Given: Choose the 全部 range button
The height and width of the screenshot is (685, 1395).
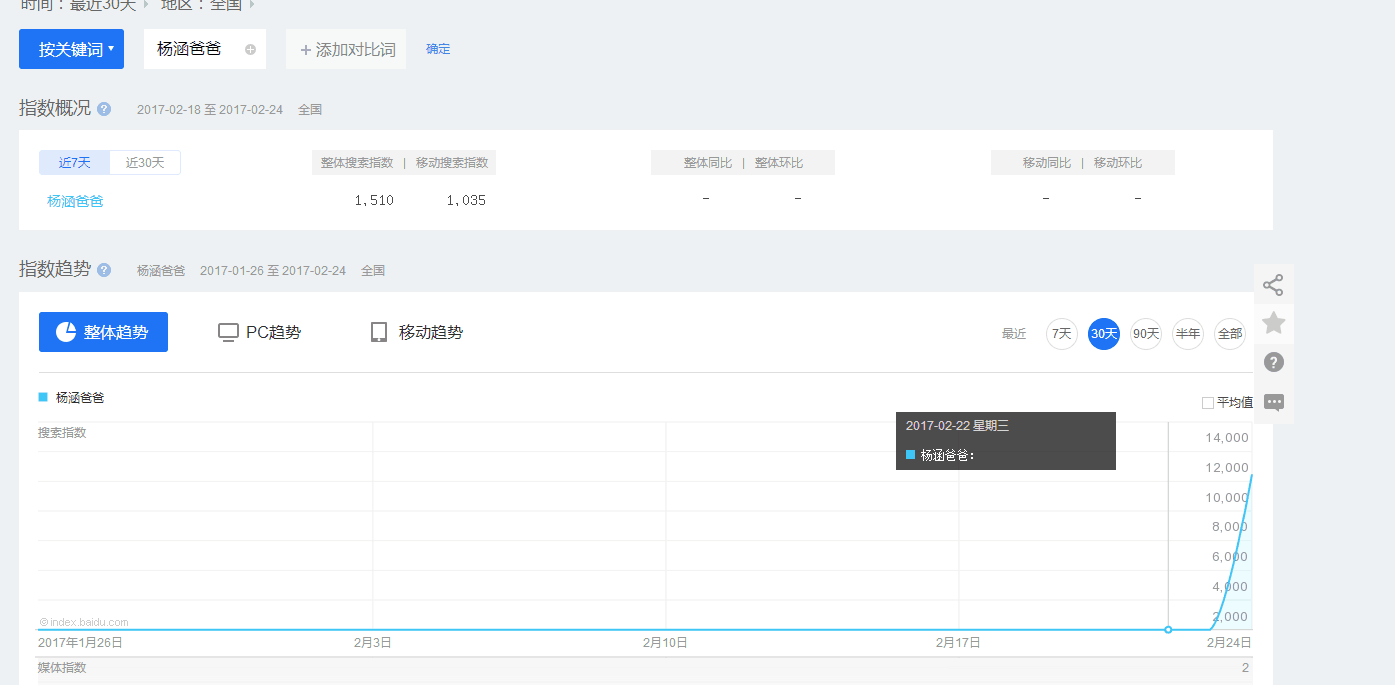Looking at the screenshot, I should click(x=1230, y=334).
